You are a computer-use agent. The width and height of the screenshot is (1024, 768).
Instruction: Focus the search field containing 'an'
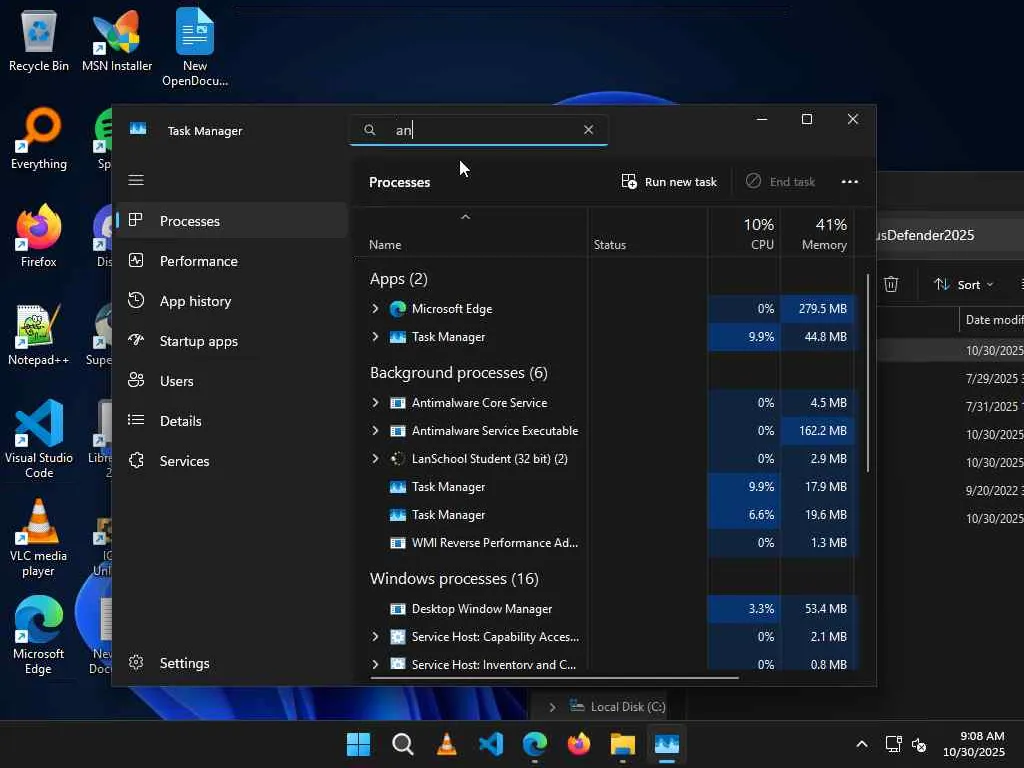tap(479, 130)
